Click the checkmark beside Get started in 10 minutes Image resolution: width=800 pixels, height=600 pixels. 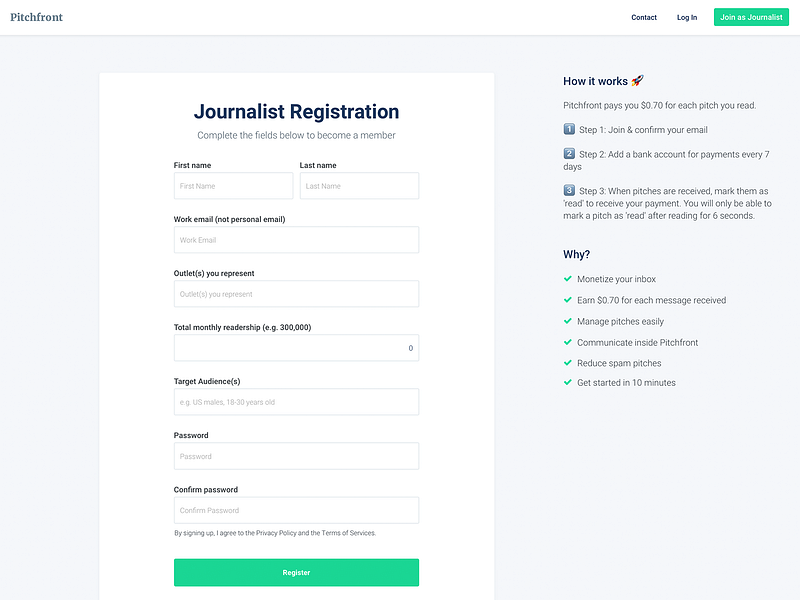[x=567, y=382]
